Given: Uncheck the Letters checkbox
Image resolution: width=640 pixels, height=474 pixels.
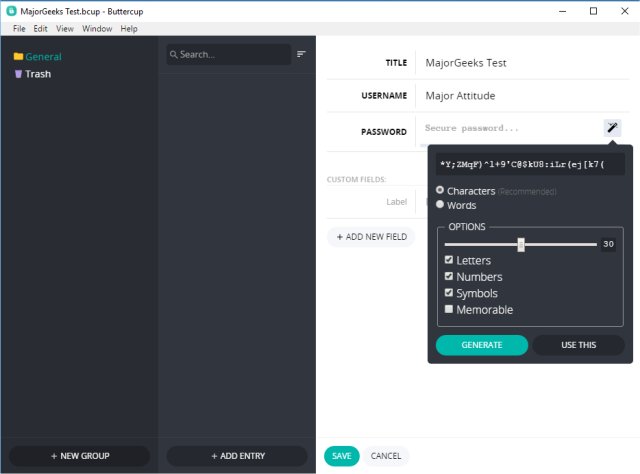Looking at the screenshot, I should pos(449,260).
